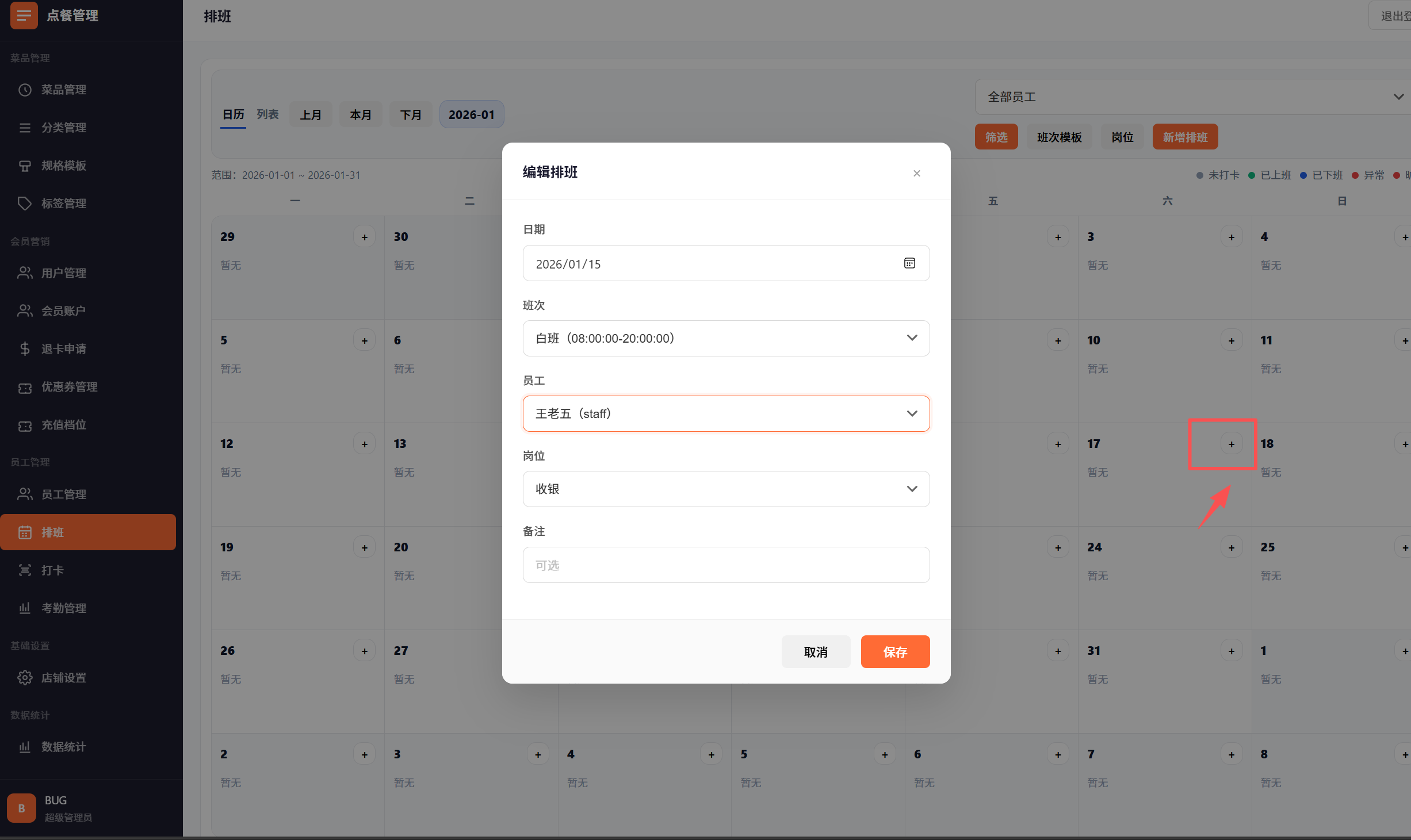This screenshot has height=840, width=1411.
Task: Click the 2026-01 month picker
Action: click(471, 114)
